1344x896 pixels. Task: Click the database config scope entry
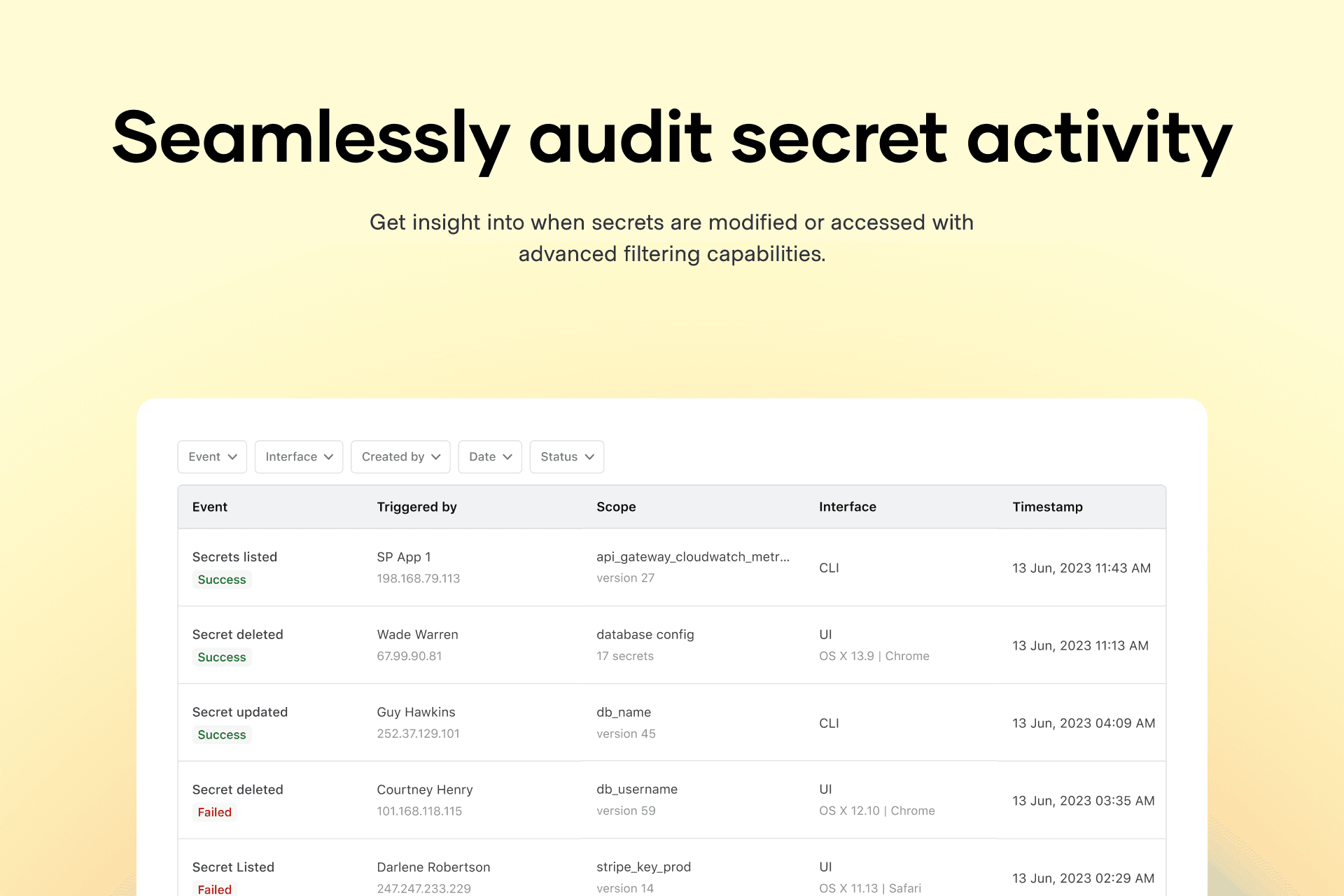(x=645, y=634)
